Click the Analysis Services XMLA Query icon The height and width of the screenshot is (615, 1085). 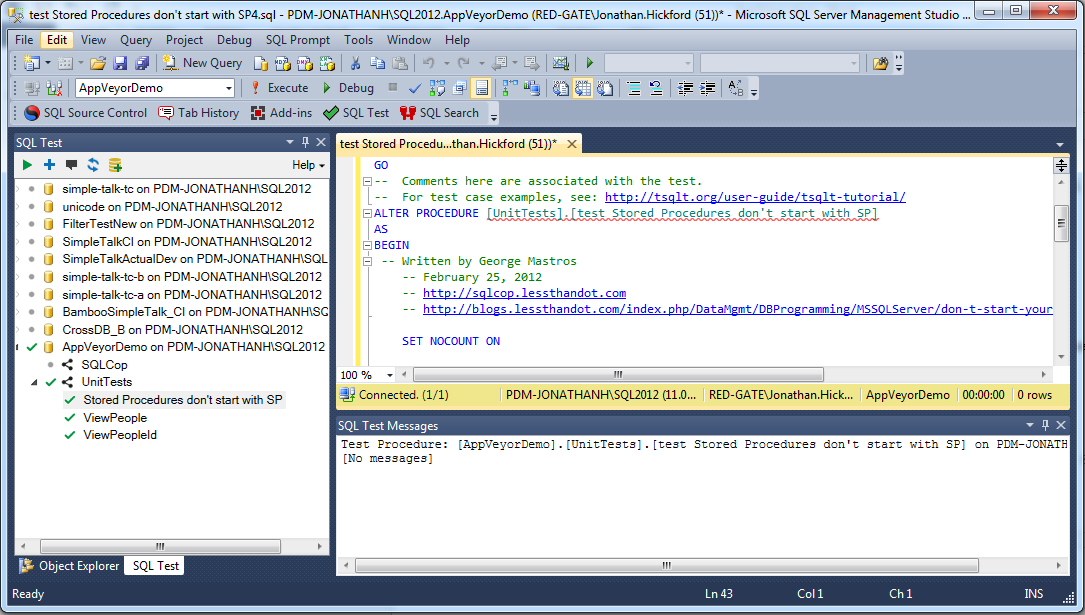(327, 64)
